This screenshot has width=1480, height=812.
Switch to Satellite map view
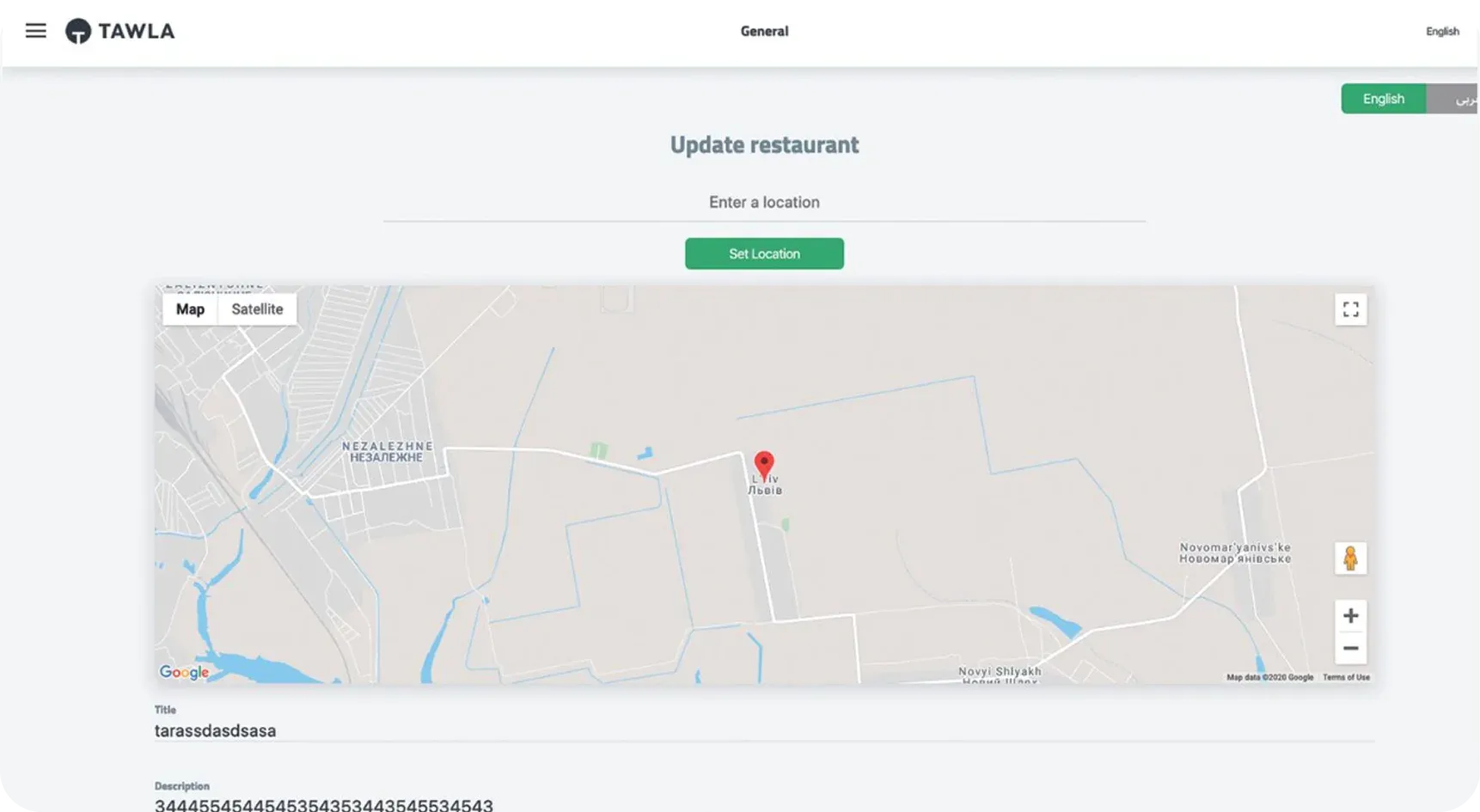[x=257, y=309]
